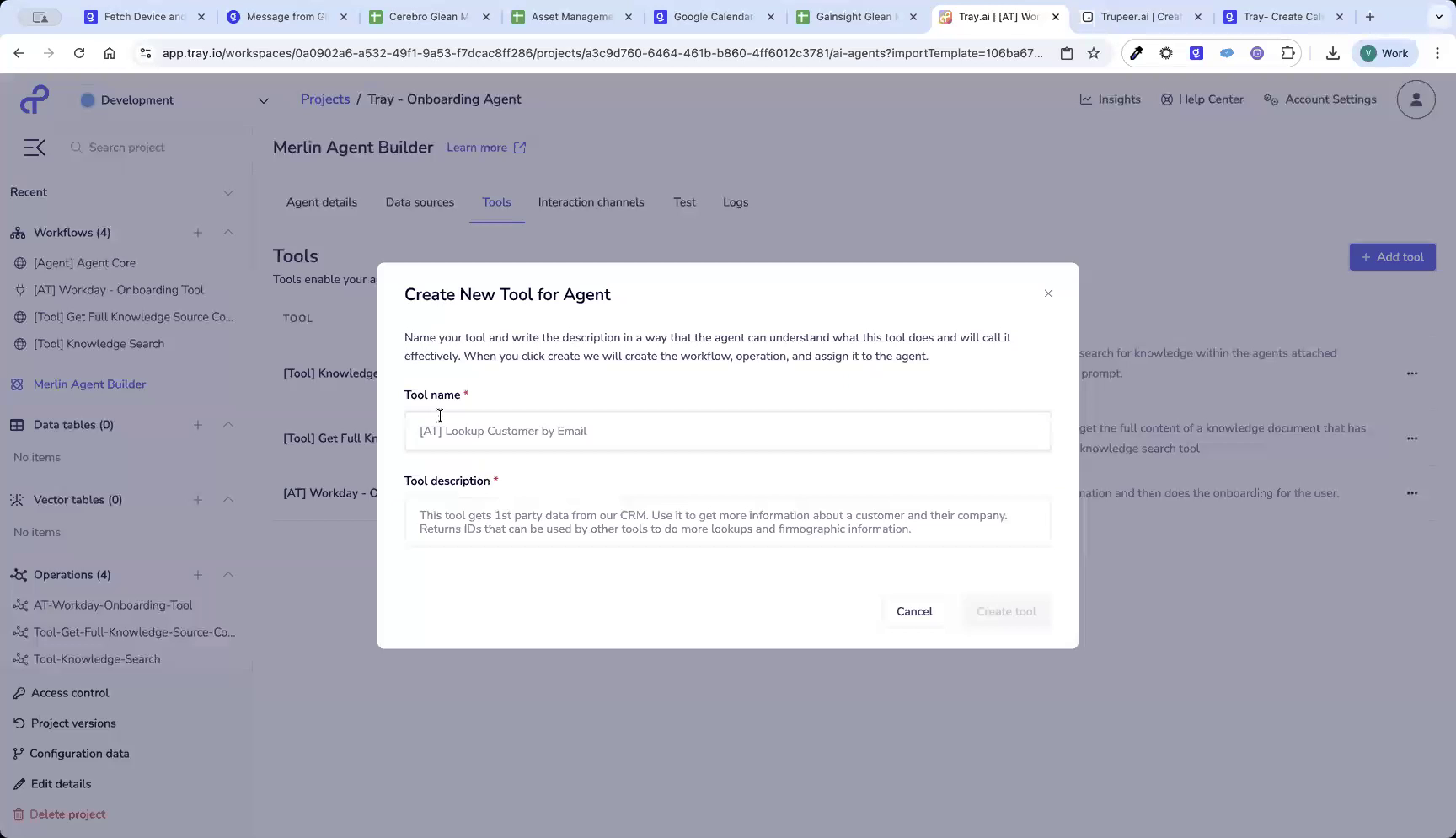Click Cancel in the Create New Tool dialog
The height and width of the screenshot is (838, 1456).
click(913, 611)
